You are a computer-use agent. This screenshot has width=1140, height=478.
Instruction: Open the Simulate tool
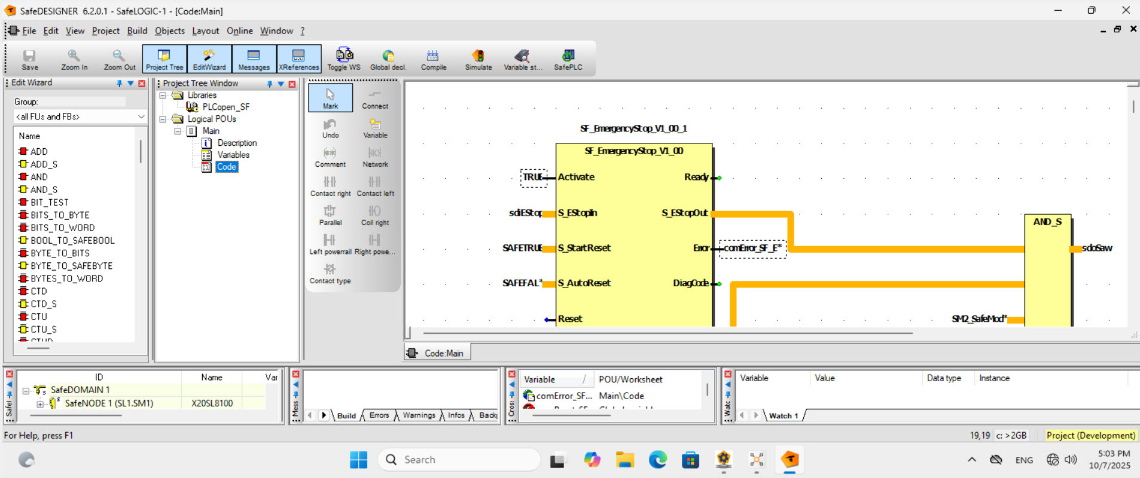[x=478, y=59]
